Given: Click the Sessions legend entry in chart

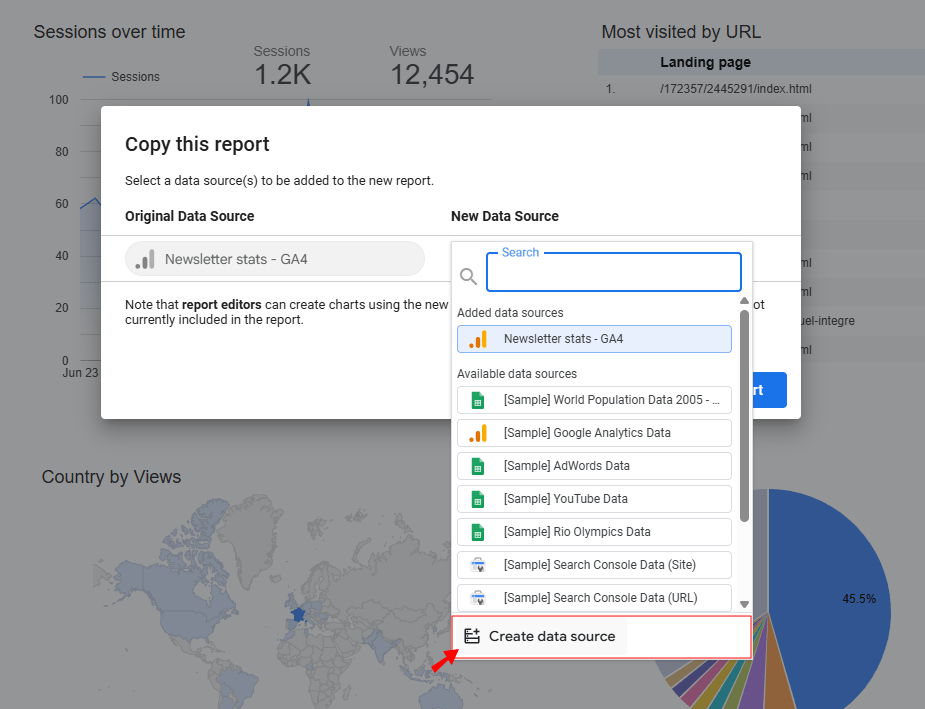Looking at the screenshot, I should (122, 77).
